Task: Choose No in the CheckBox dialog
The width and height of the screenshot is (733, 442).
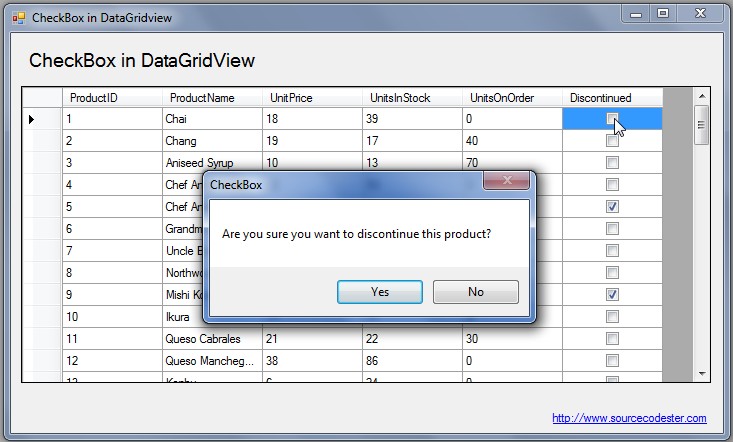Action: point(476,292)
